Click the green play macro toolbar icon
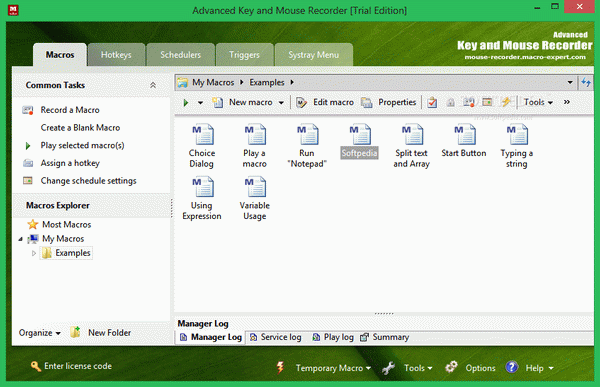This screenshot has width=600, height=387. [186, 103]
